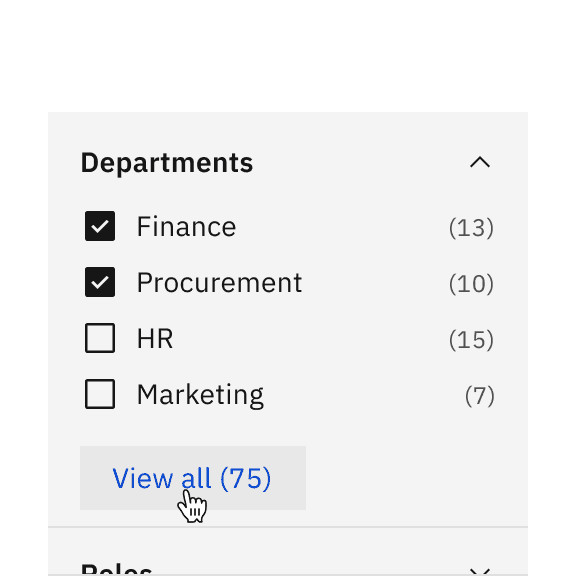Collapse the Departments section chevron
Viewport: 576px width, 576px height.
click(480, 162)
